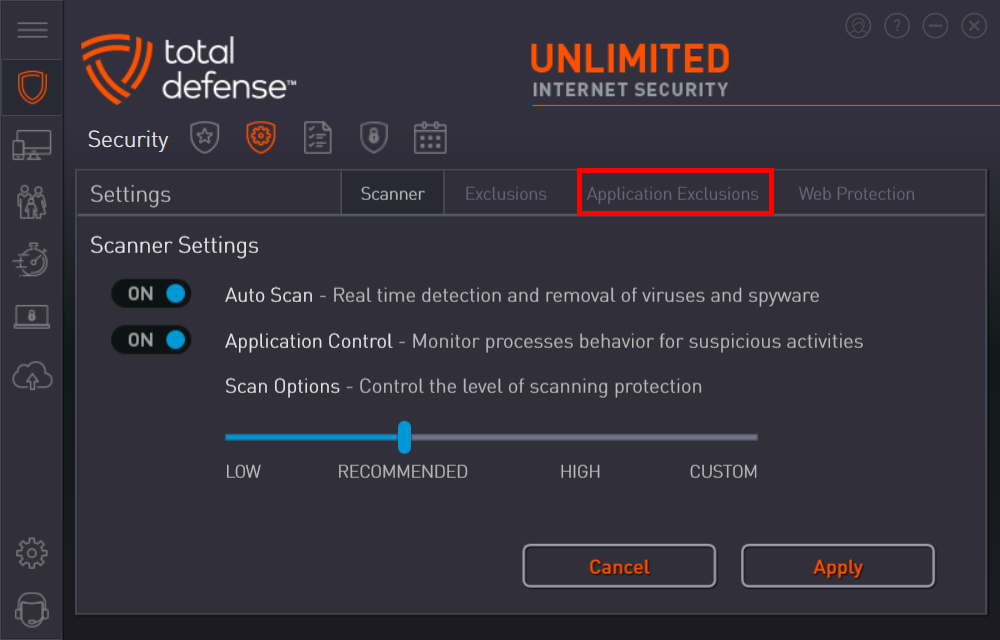Open the hamburger menu in sidebar
Screen dimensions: 1000x640
[x=32, y=29]
